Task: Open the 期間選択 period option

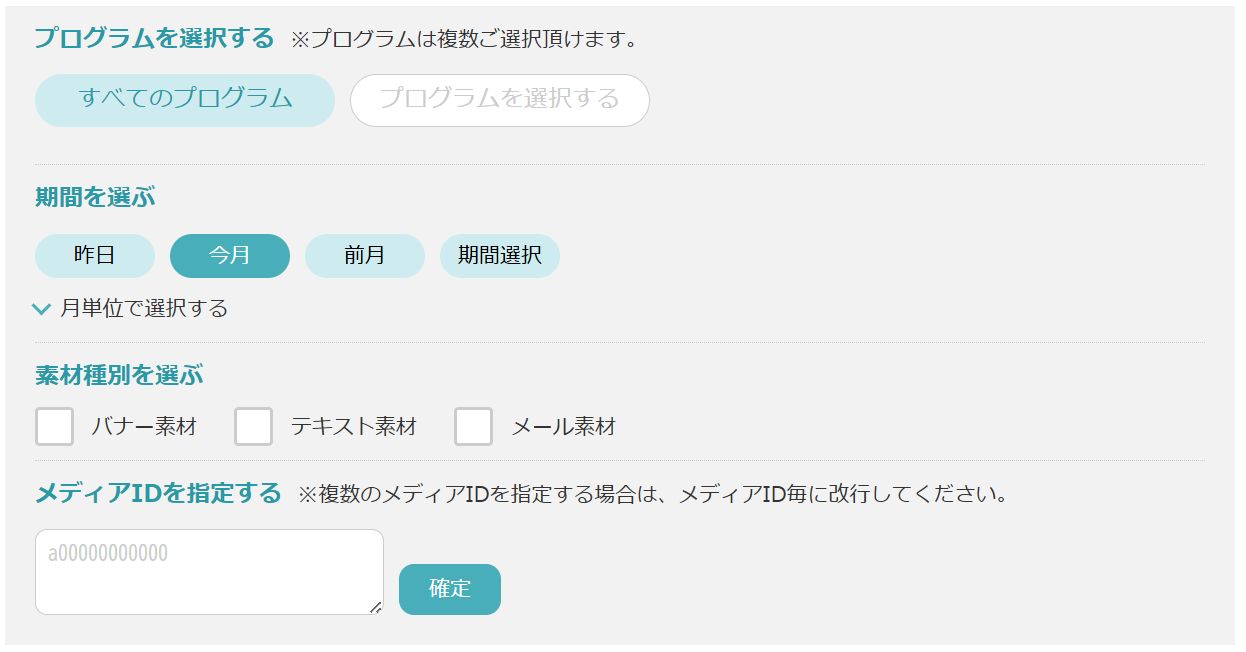Action: click(x=500, y=256)
